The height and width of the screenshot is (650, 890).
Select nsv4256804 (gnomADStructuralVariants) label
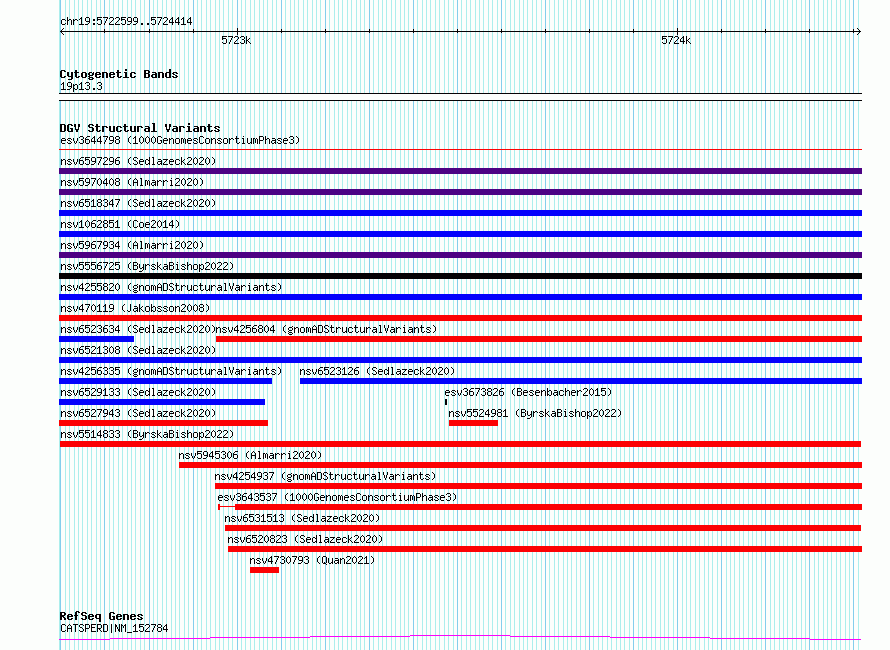327,329
